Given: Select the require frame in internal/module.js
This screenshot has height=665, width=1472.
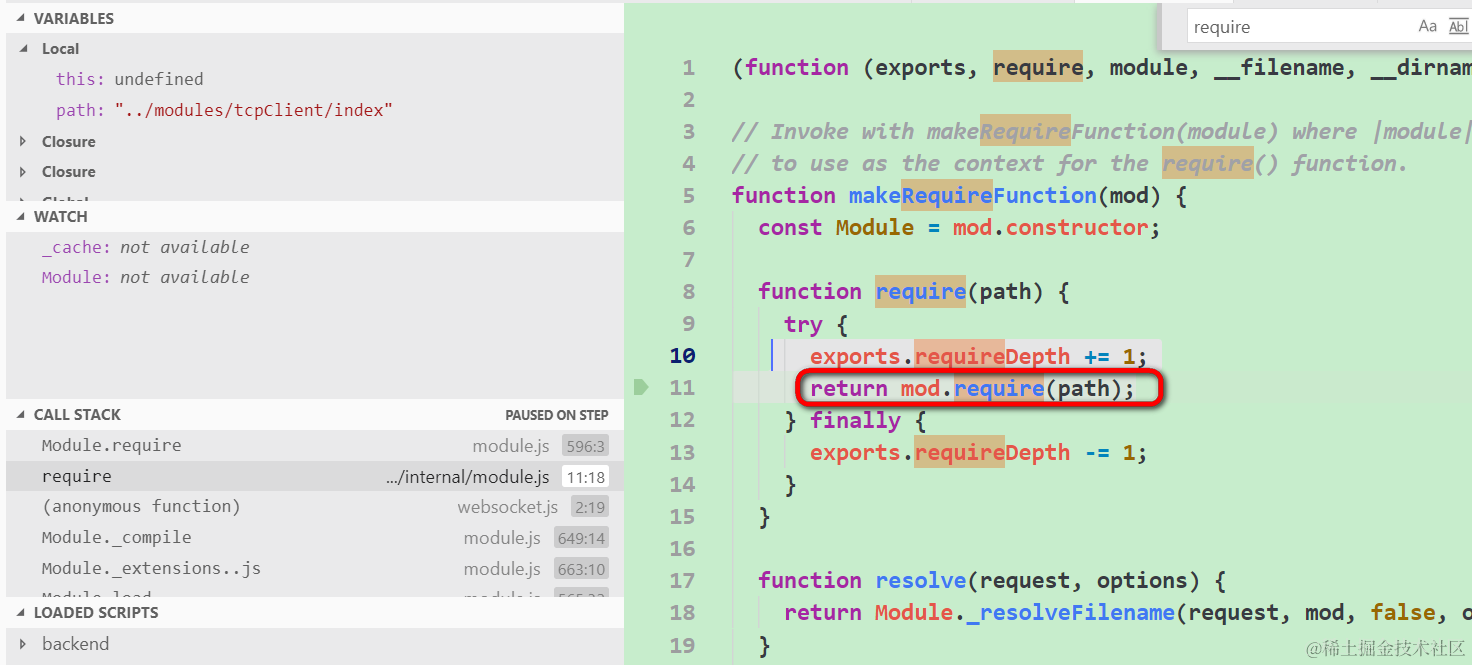Looking at the screenshot, I should point(314,477).
